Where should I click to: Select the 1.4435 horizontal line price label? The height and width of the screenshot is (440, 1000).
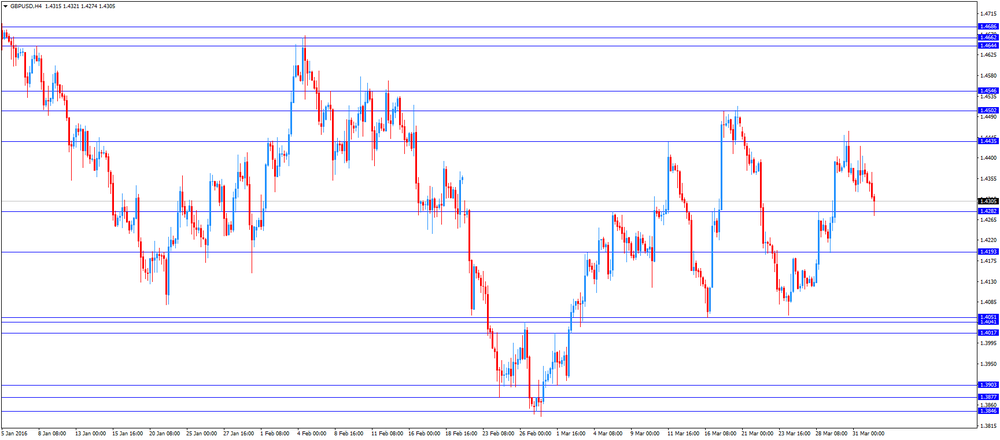point(988,142)
